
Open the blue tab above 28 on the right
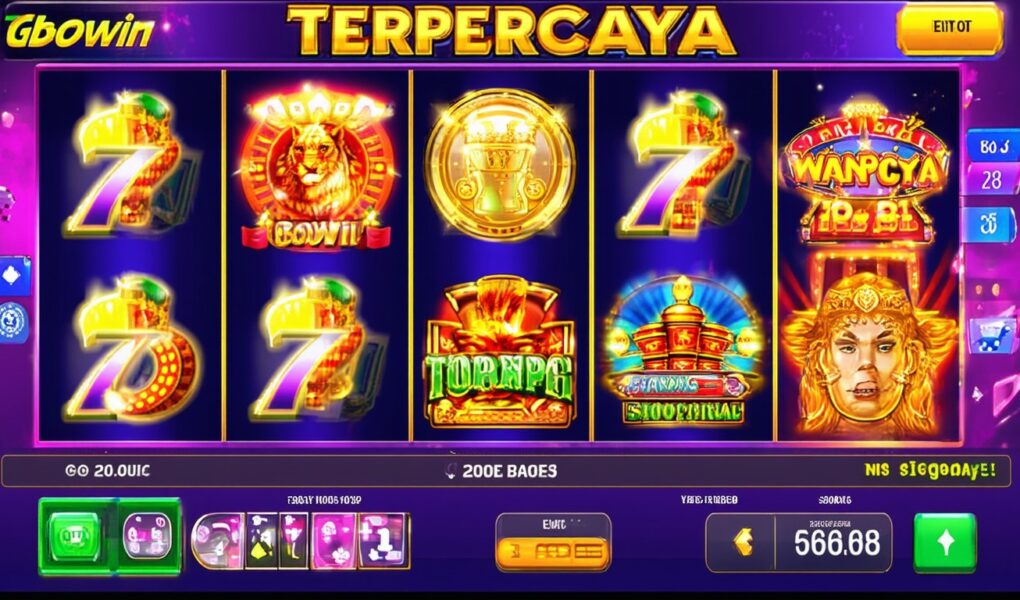pyautogui.click(x=993, y=146)
